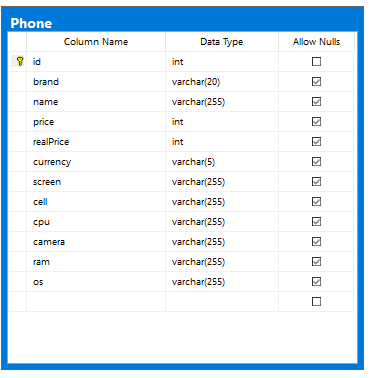Uncheck Allow Nulls for currency
Image resolution: width=371 pixels, height=378 pixels.
tap(316, 161)
